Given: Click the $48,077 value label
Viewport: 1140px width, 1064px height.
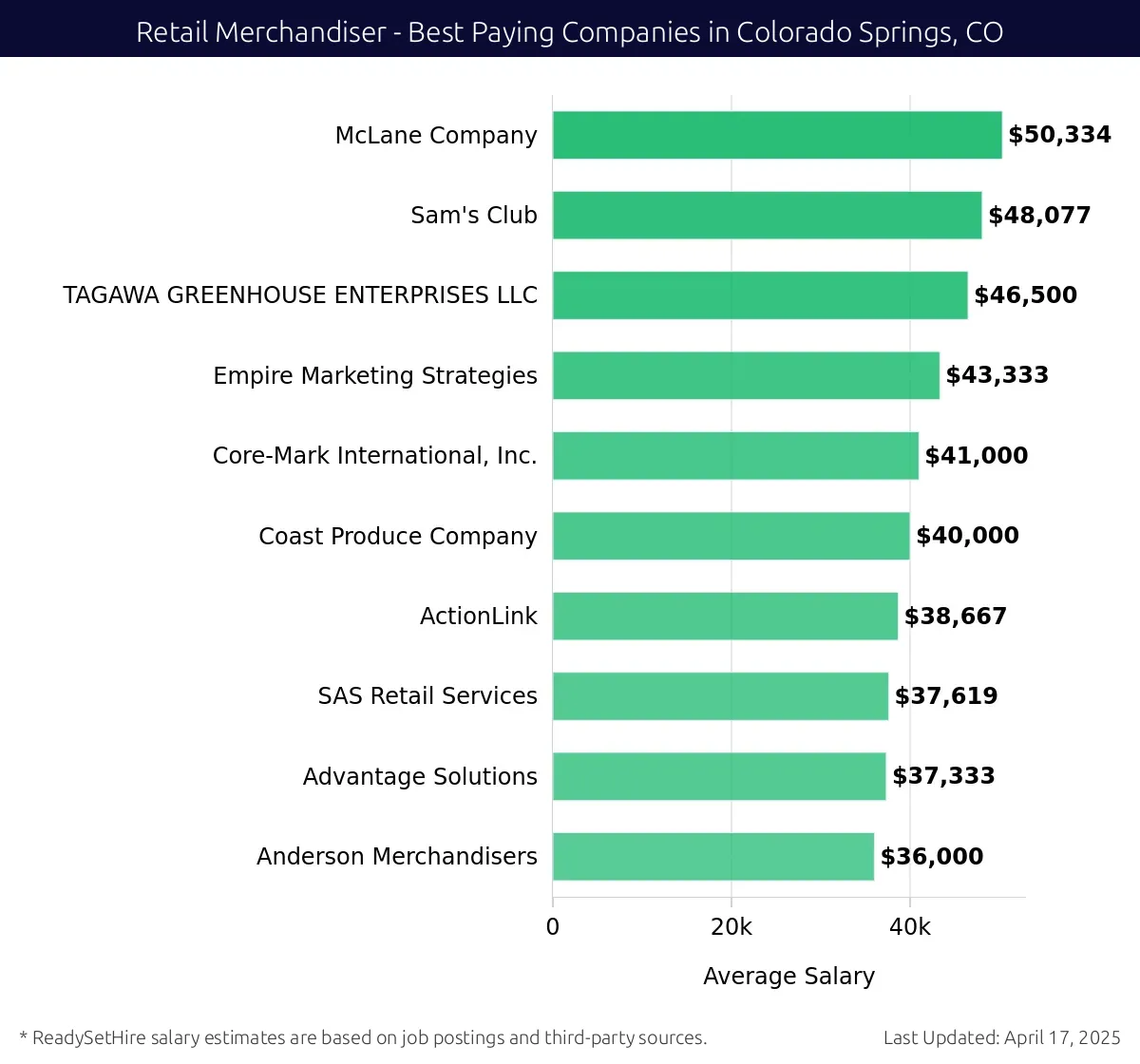Looking at the screenshot, I should (1039, 216).
